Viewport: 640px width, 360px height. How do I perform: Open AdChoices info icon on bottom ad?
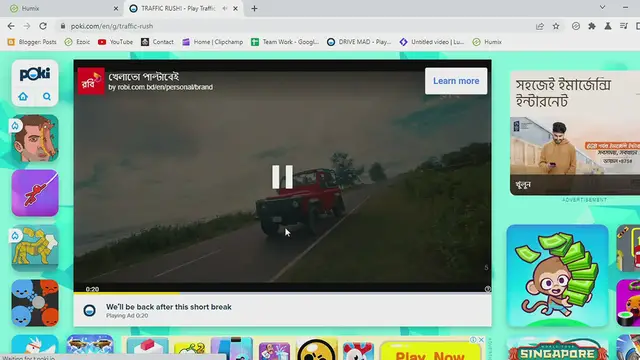473,340
